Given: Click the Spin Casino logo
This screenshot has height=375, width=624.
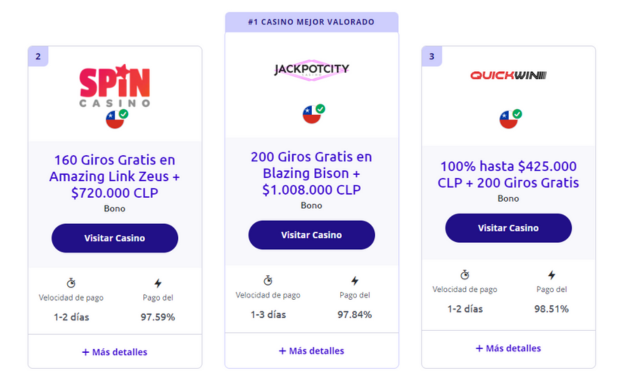Looking at the screenshot, I should 115,86.
